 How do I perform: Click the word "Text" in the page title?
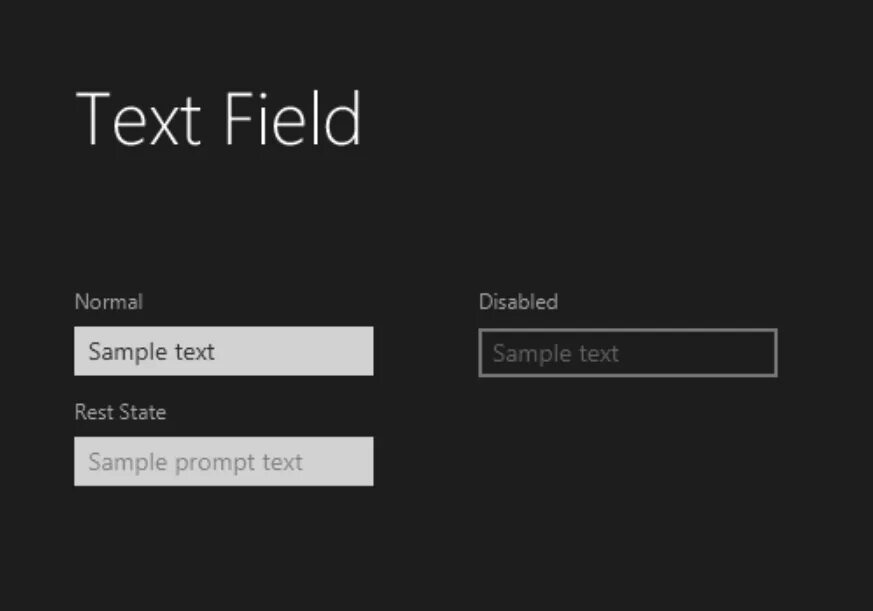[x=139, y=119]
